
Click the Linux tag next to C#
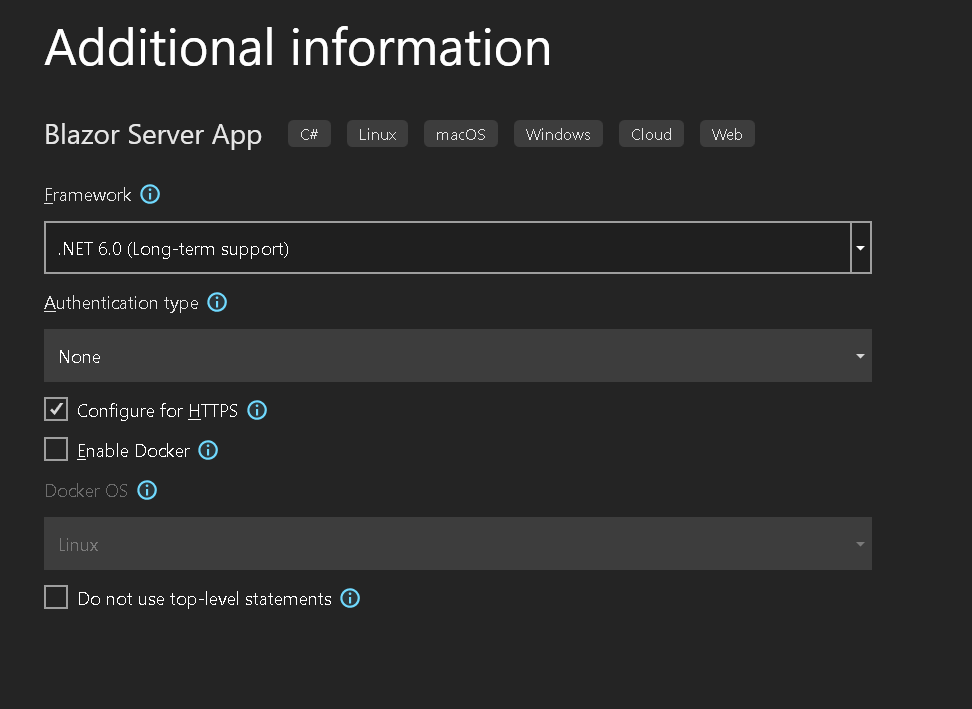click(x=378, y=134)
